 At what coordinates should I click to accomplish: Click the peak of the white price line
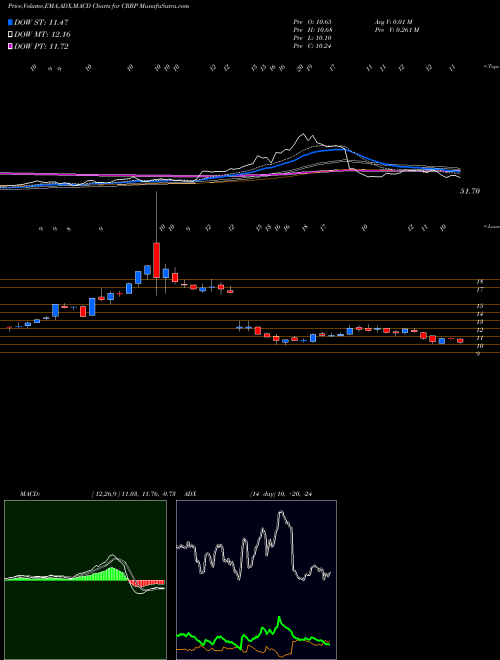coord(302,135)
